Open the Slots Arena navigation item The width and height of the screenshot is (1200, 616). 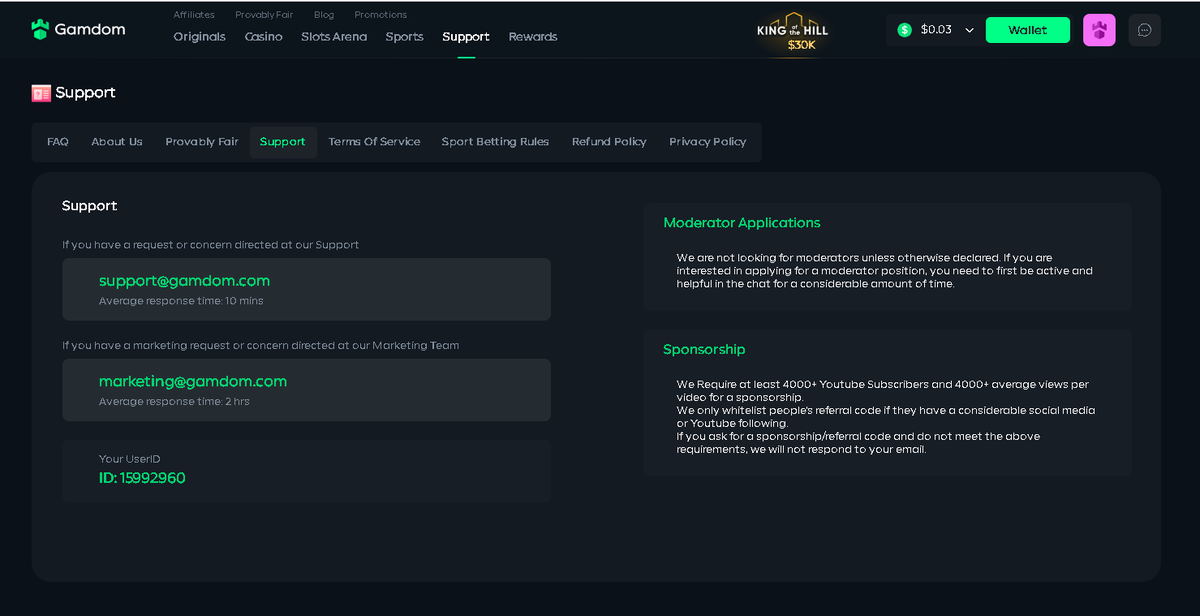(334, 37)
